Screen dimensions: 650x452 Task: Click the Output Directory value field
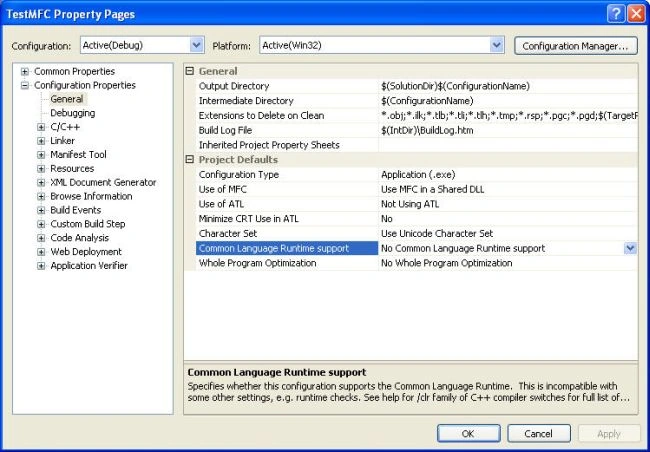click(508, 86)
